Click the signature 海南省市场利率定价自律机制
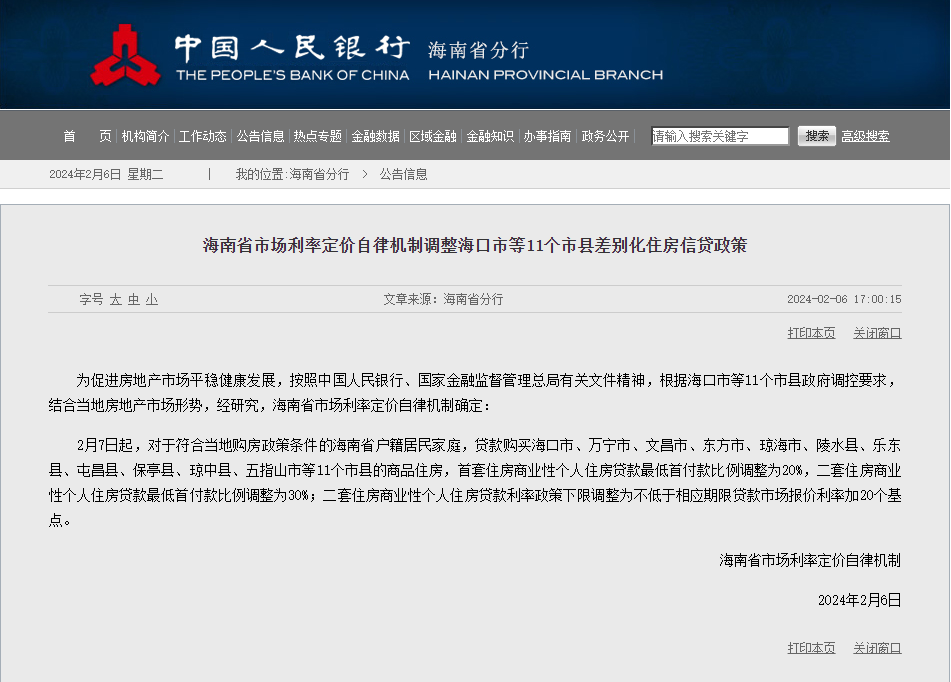The image size is (951, 682). point(810,560)
